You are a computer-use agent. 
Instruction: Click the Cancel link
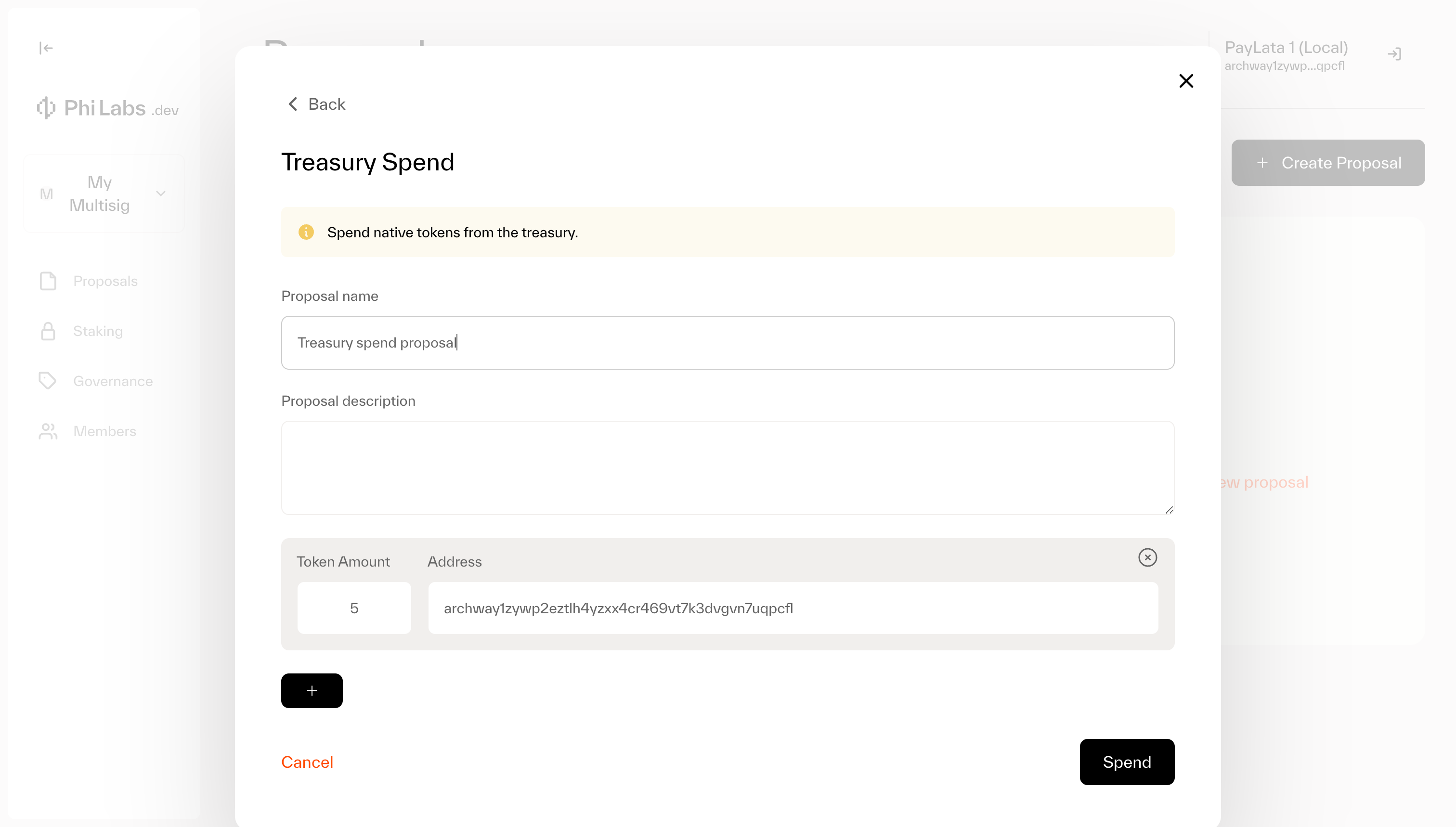[x=307, y=762]
